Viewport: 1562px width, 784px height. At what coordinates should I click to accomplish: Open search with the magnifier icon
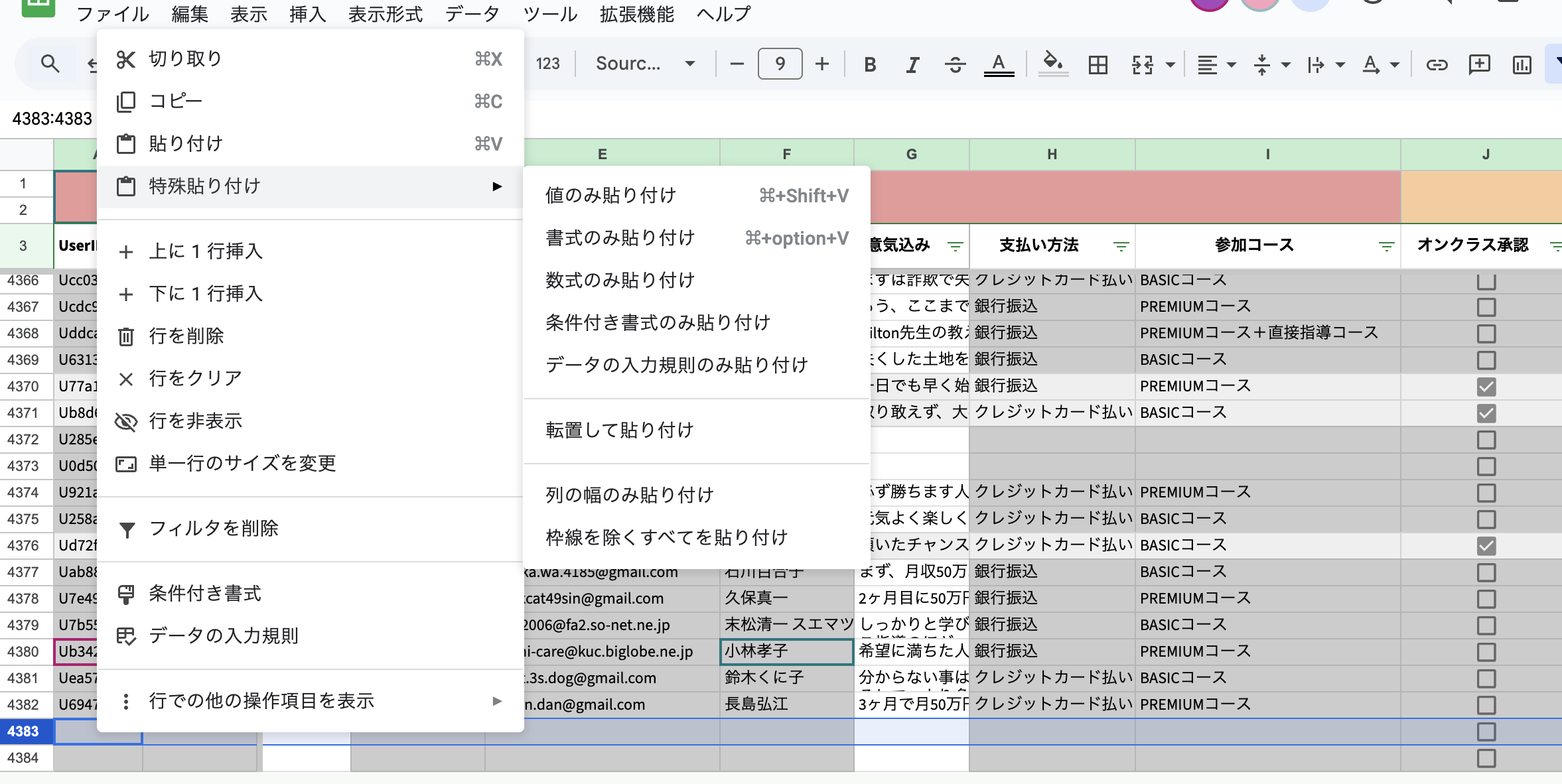[49, 64]
